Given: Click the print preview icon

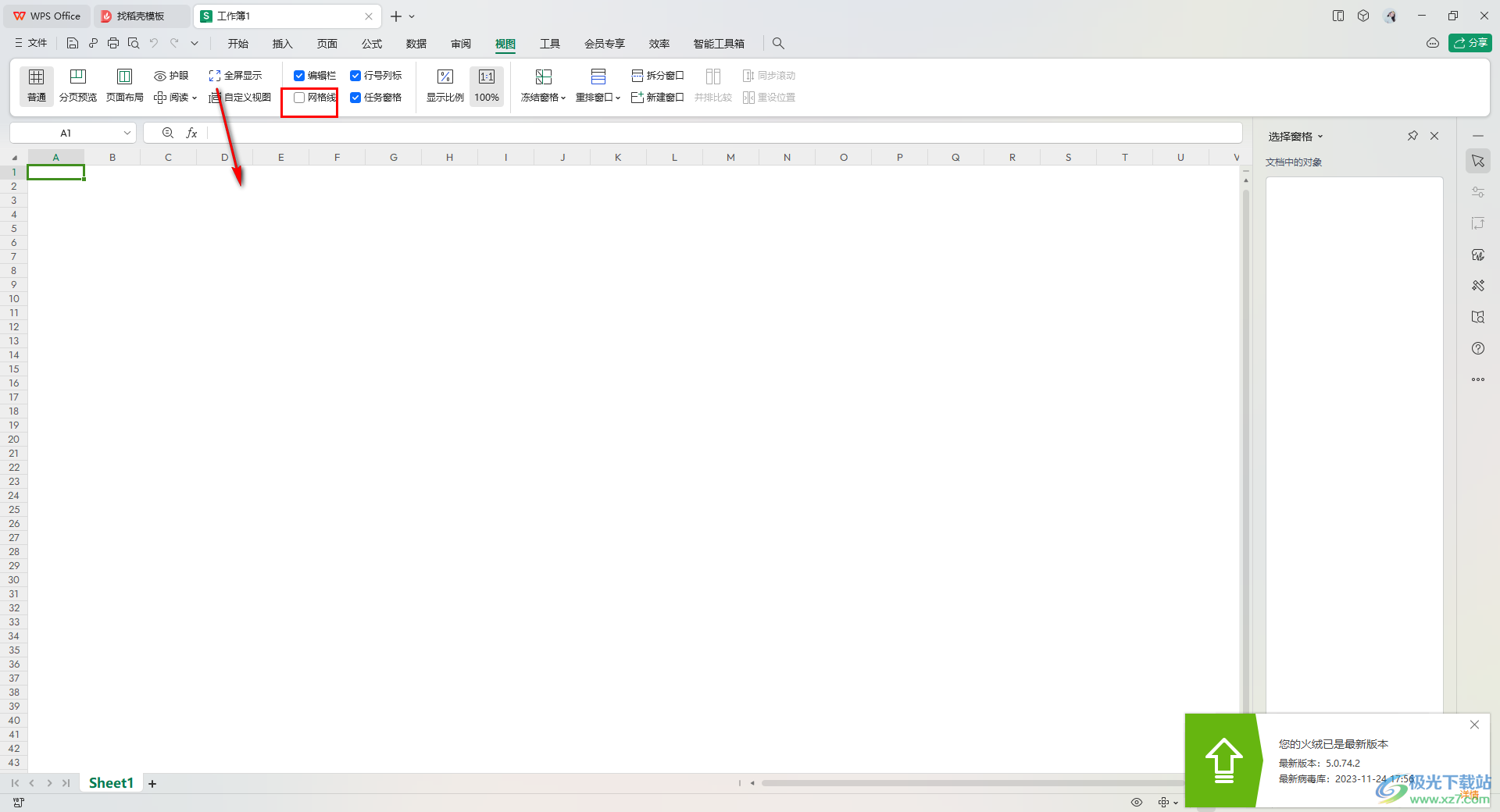Looking at the screenshot, I should tap(134, 43).
